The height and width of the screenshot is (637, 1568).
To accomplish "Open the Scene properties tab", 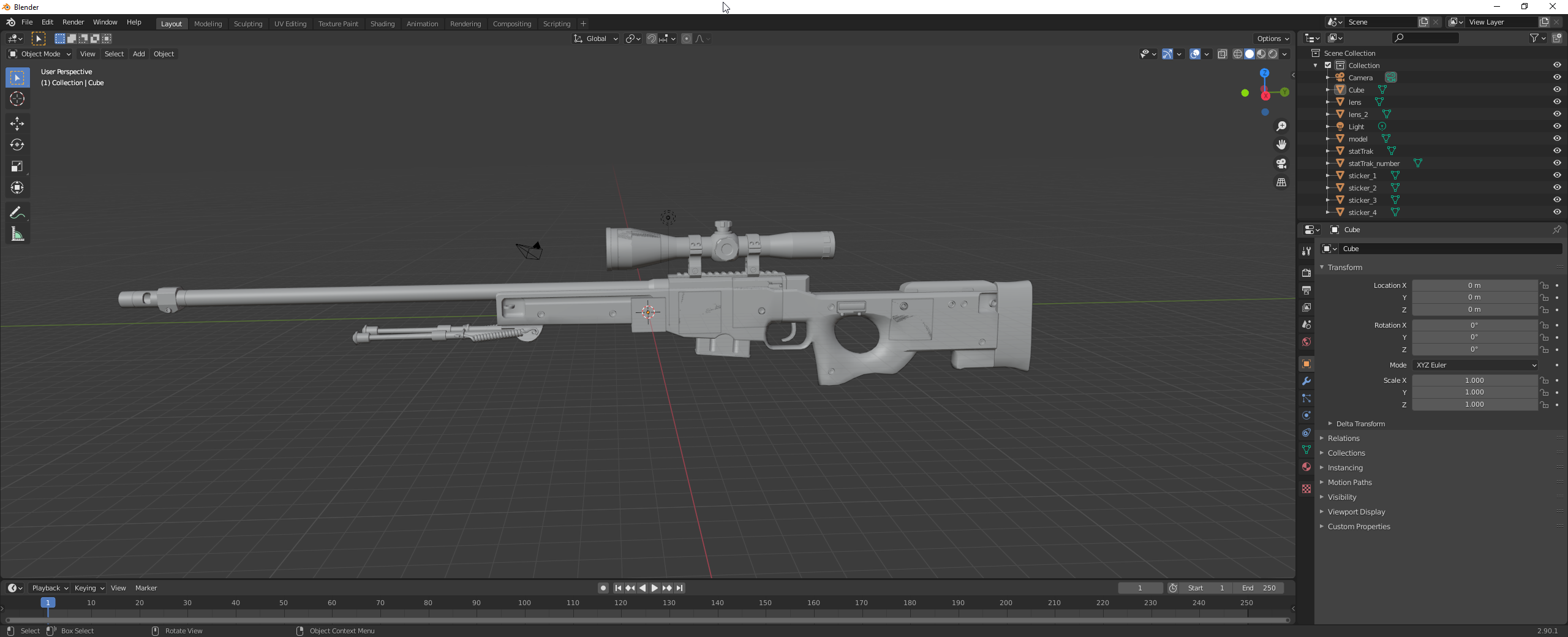I will coord(1306,324).
